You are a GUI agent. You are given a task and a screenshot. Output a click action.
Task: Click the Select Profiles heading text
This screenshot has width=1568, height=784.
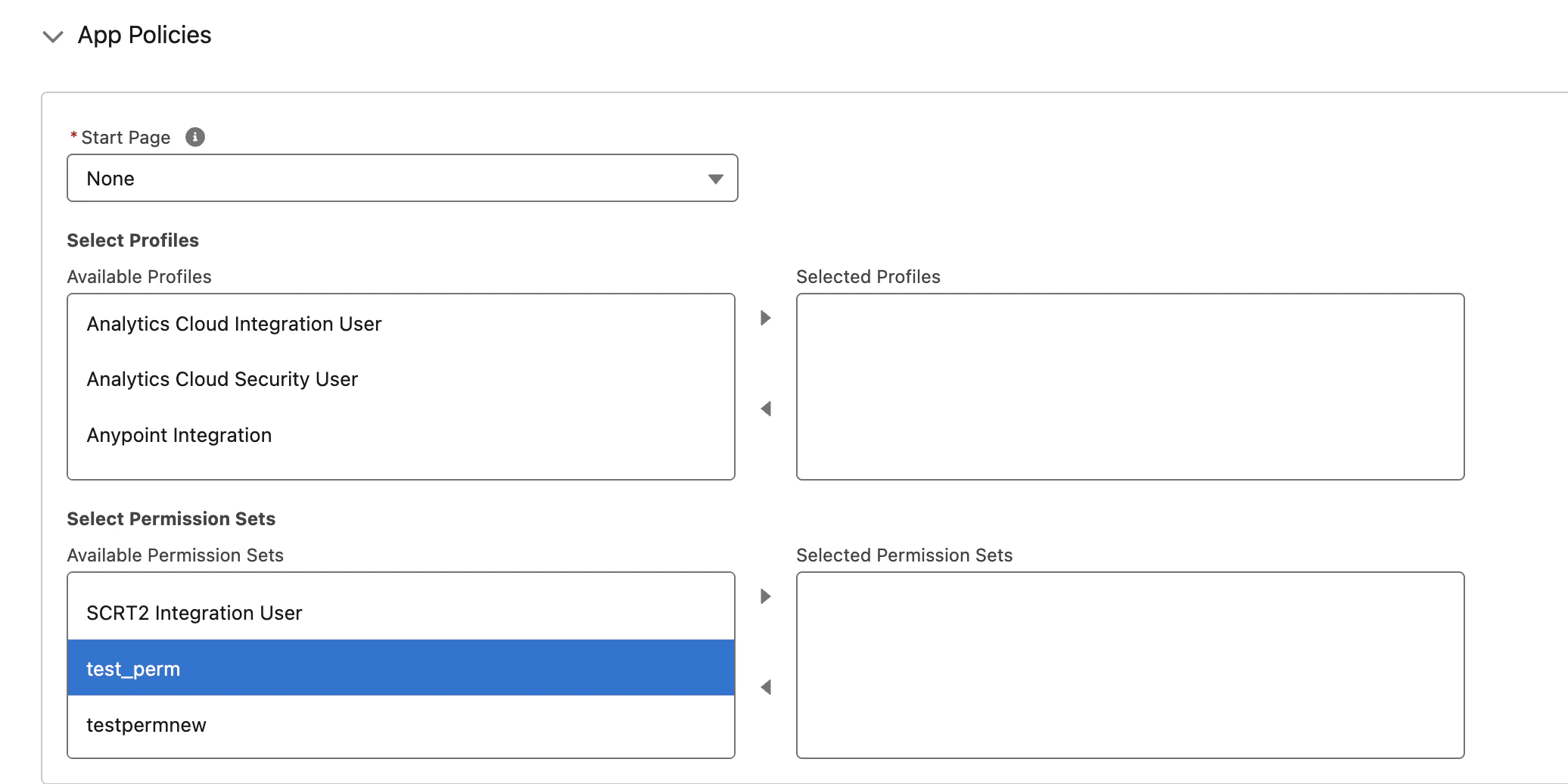click(132, 240)
